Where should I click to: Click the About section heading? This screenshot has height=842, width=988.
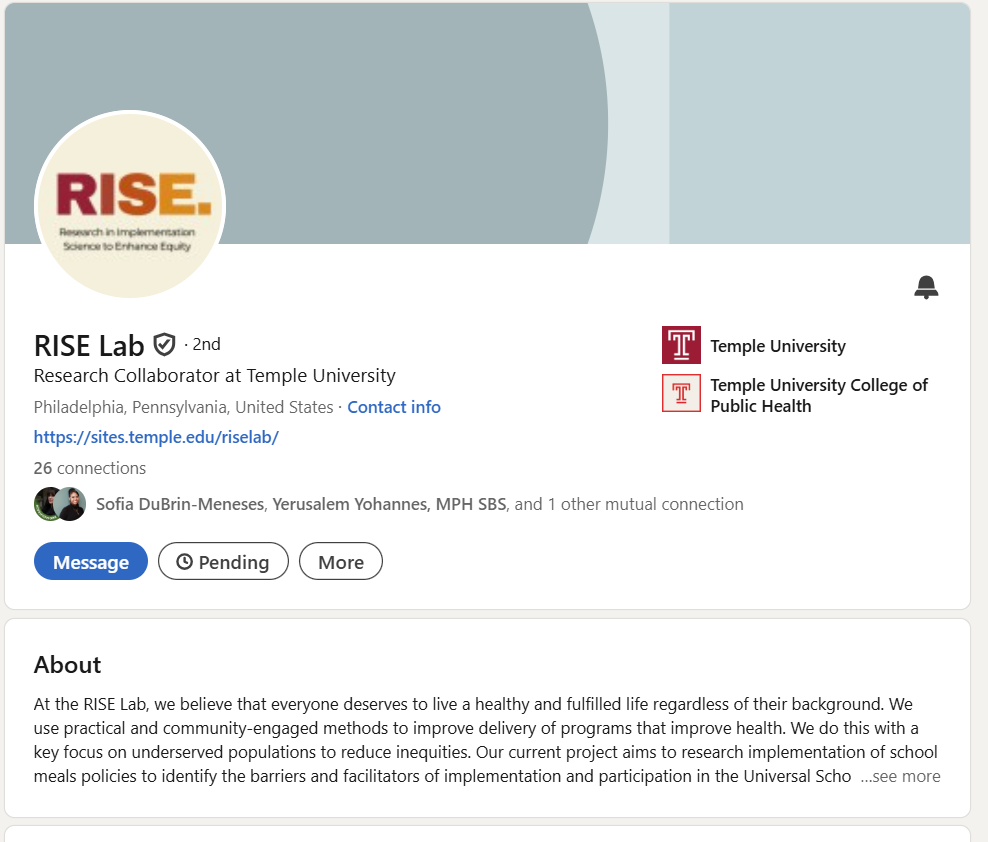point(67,665)
